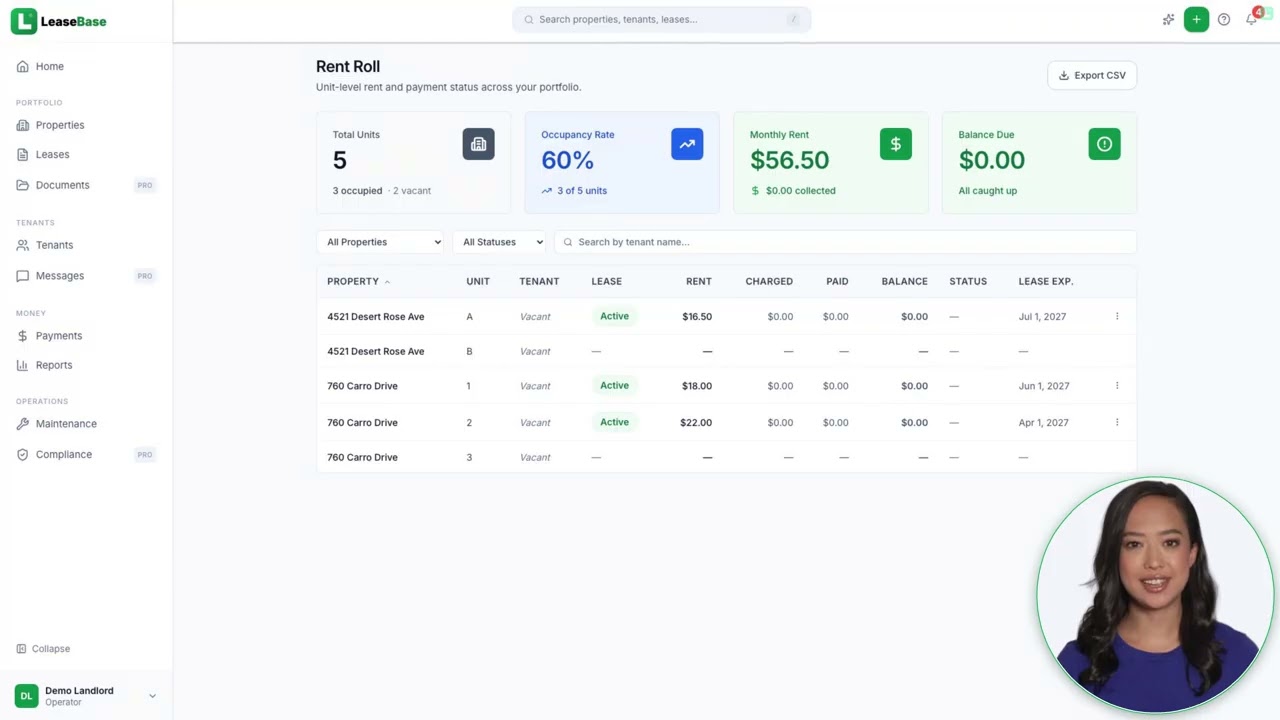Click the LeaseBase logo icon
Viewport: 1280px width, 720px height.
pyautogui.click(x=24, y=21)
